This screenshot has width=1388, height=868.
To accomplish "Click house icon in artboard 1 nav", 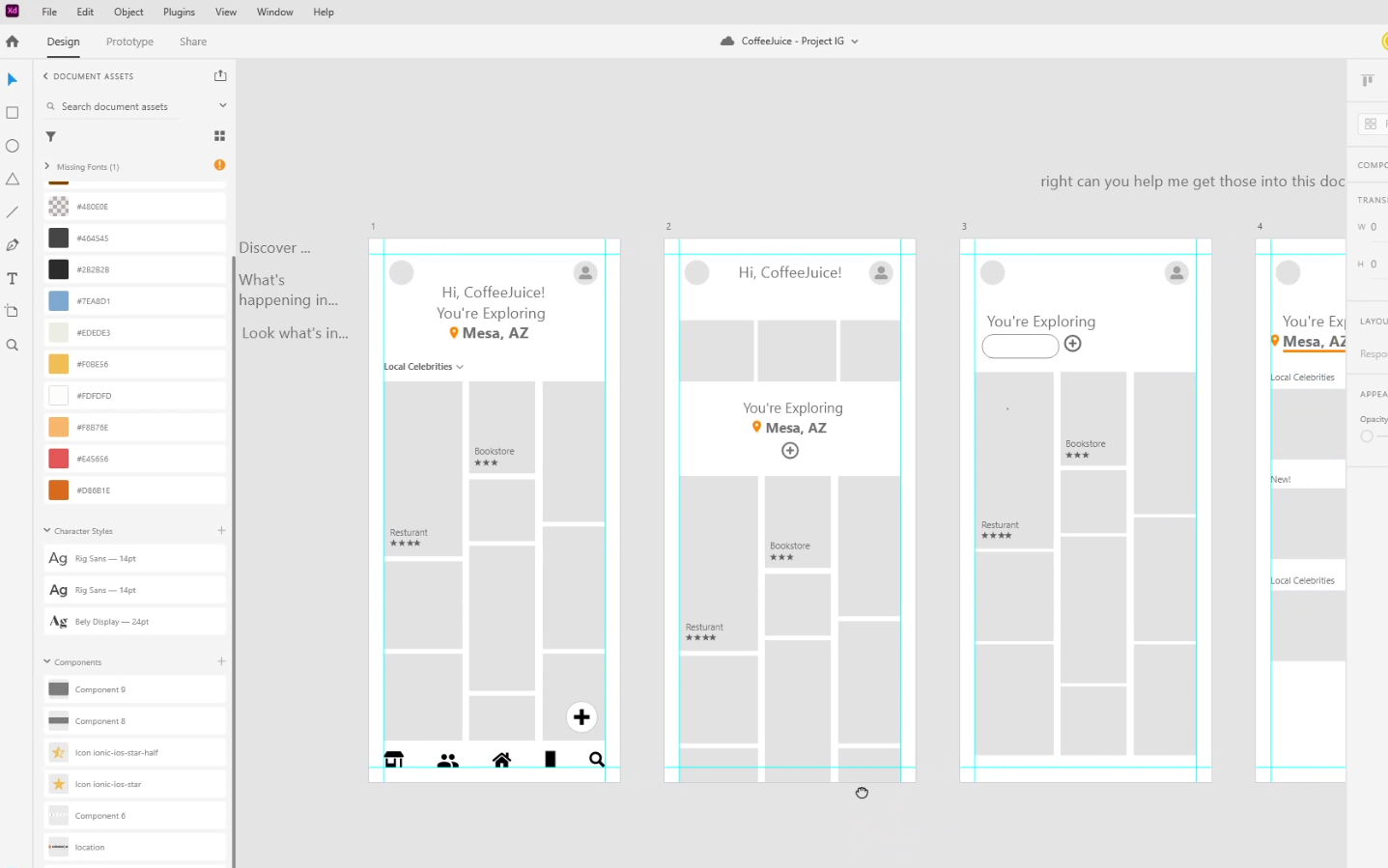I will pos(501,760).
